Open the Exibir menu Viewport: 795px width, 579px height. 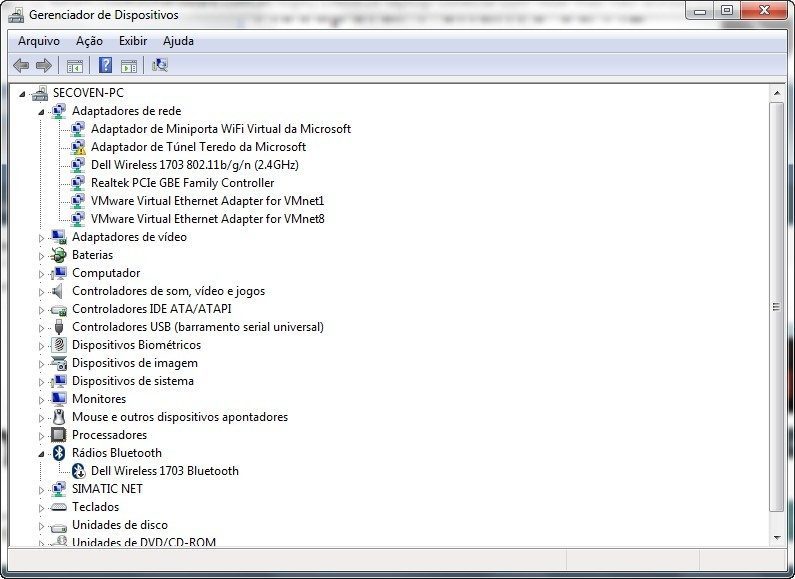tap(133, 41)
